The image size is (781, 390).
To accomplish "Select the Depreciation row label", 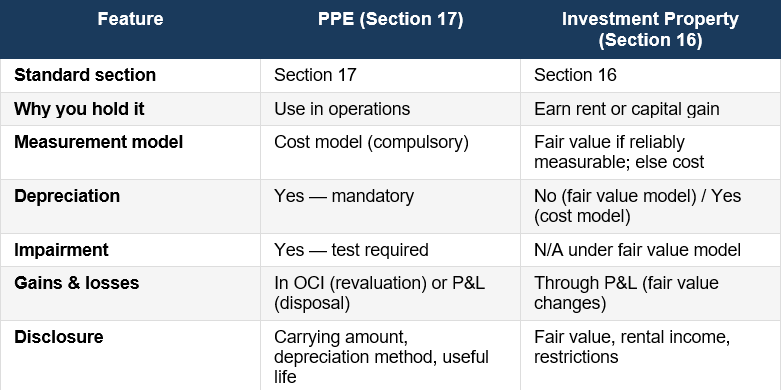I will coord(67,196).
